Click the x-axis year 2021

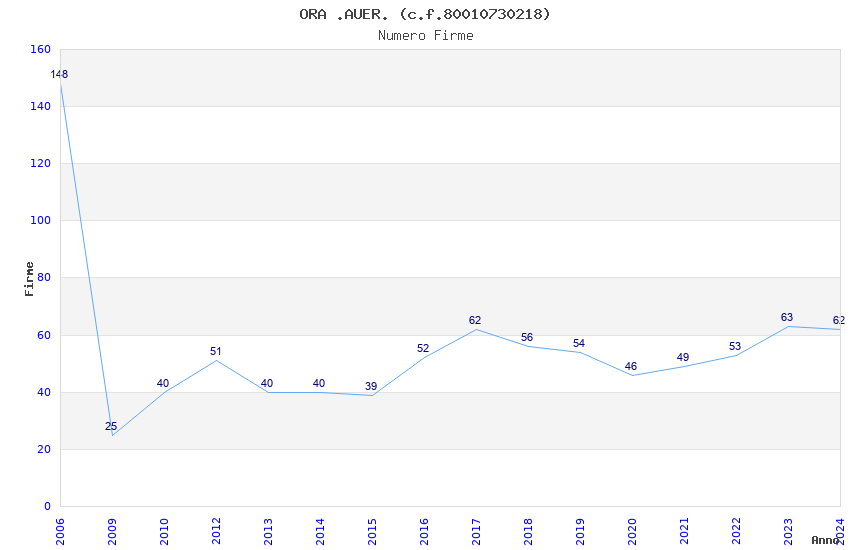click(x=685, y=531)
